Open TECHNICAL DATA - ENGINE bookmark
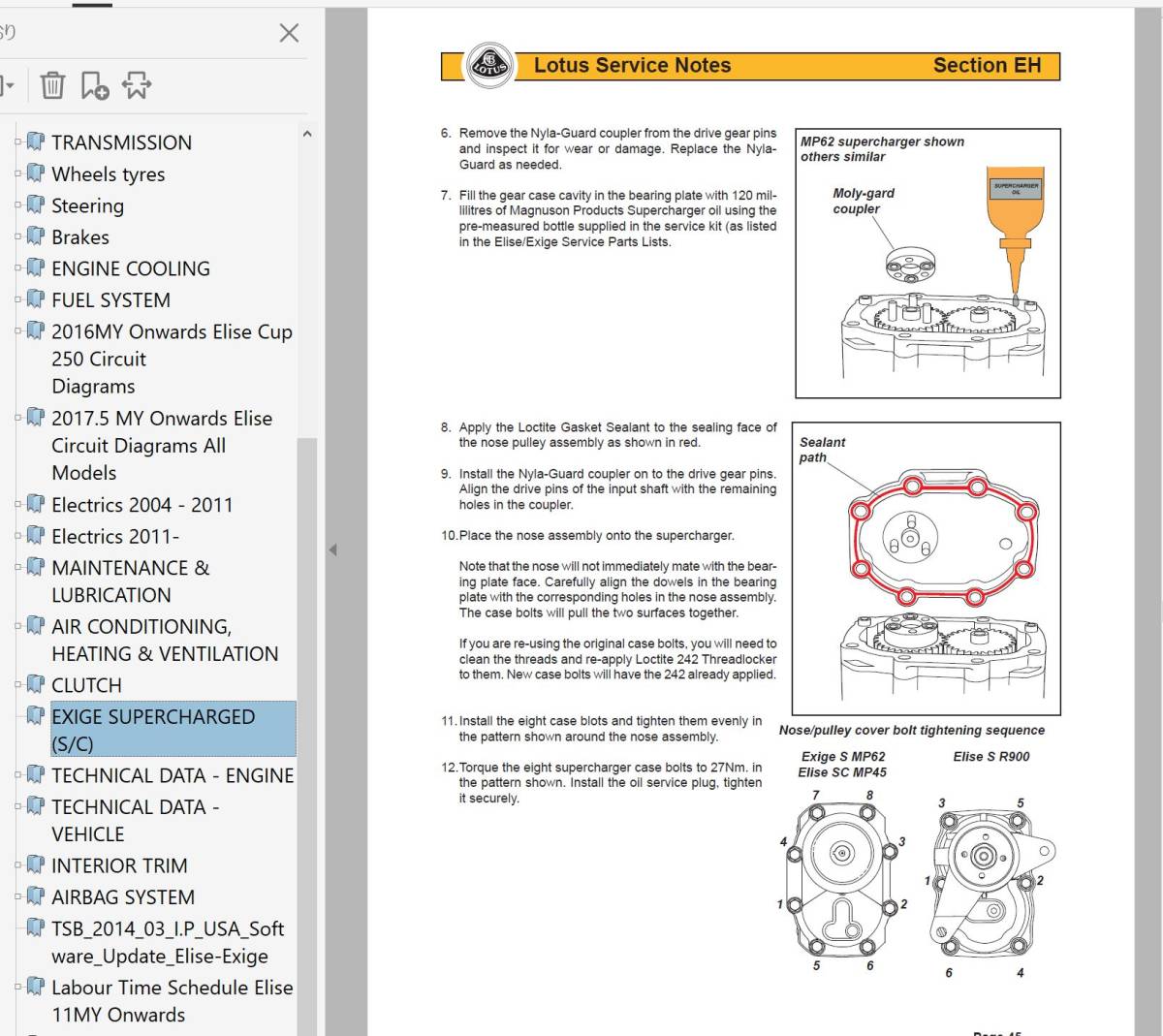 (x=173, y=775)
